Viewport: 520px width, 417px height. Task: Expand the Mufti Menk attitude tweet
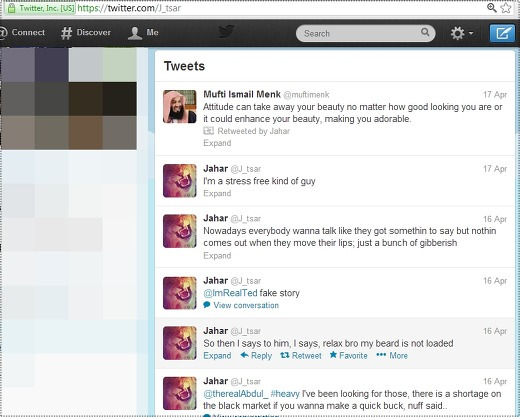[x=217, y=143]
